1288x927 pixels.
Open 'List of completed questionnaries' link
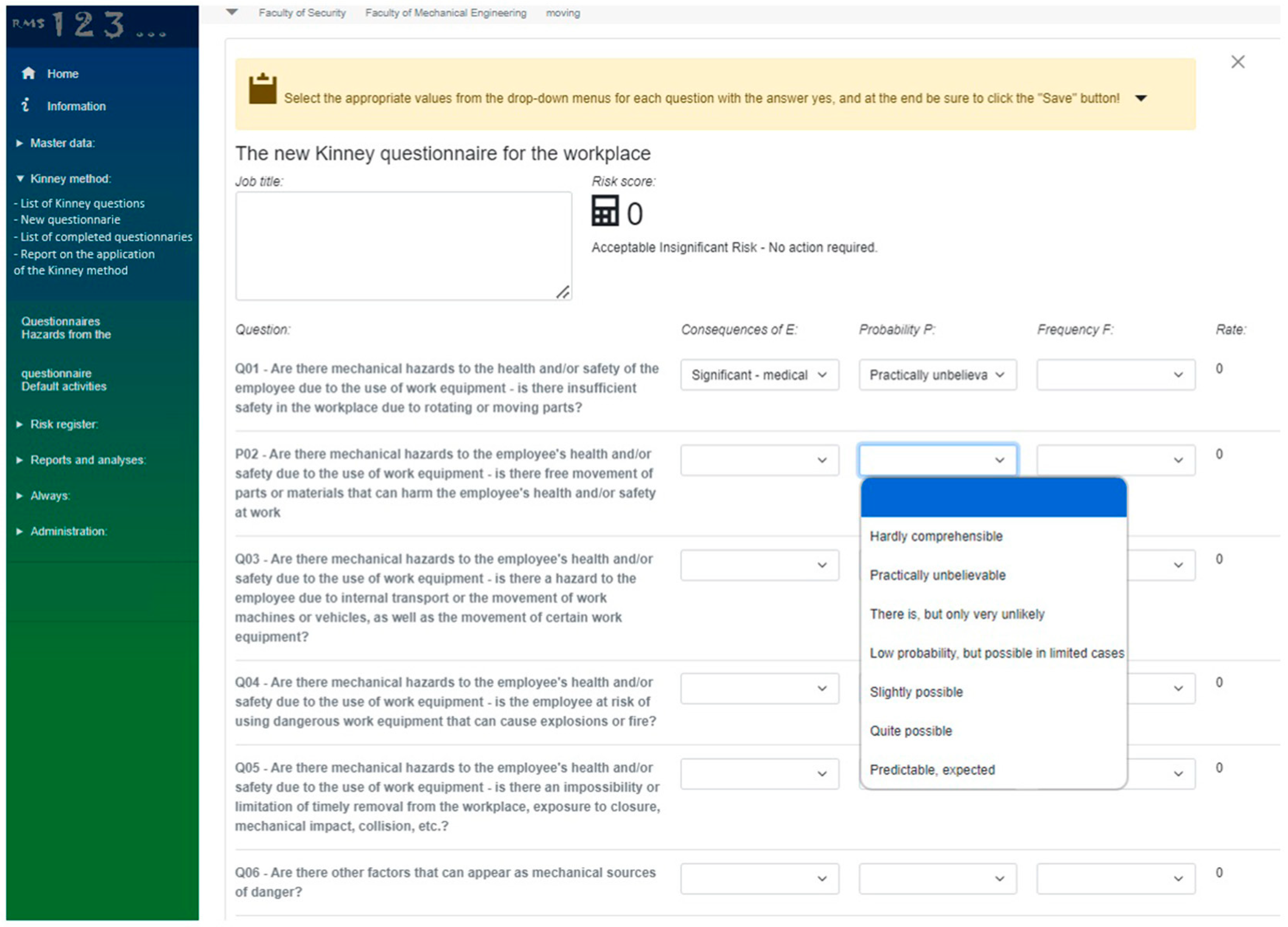[106, 237]
